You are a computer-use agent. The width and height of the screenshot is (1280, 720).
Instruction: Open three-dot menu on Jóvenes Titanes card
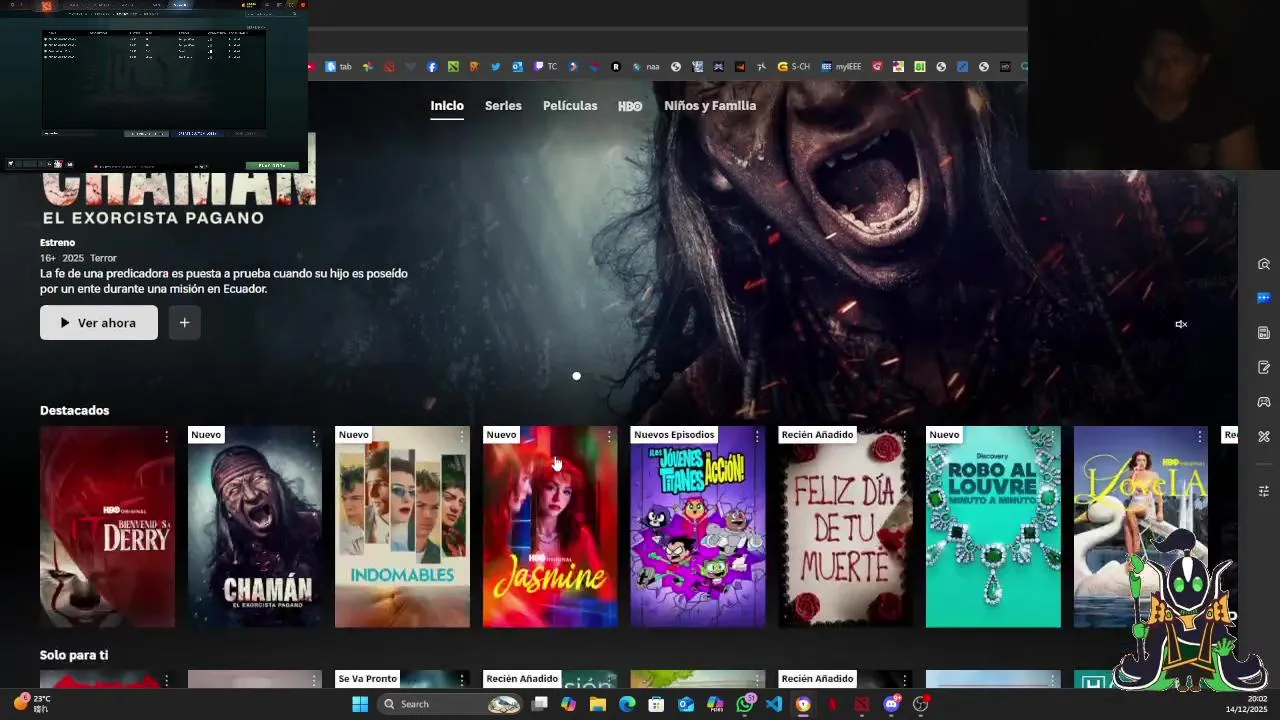tap(757, 437)
